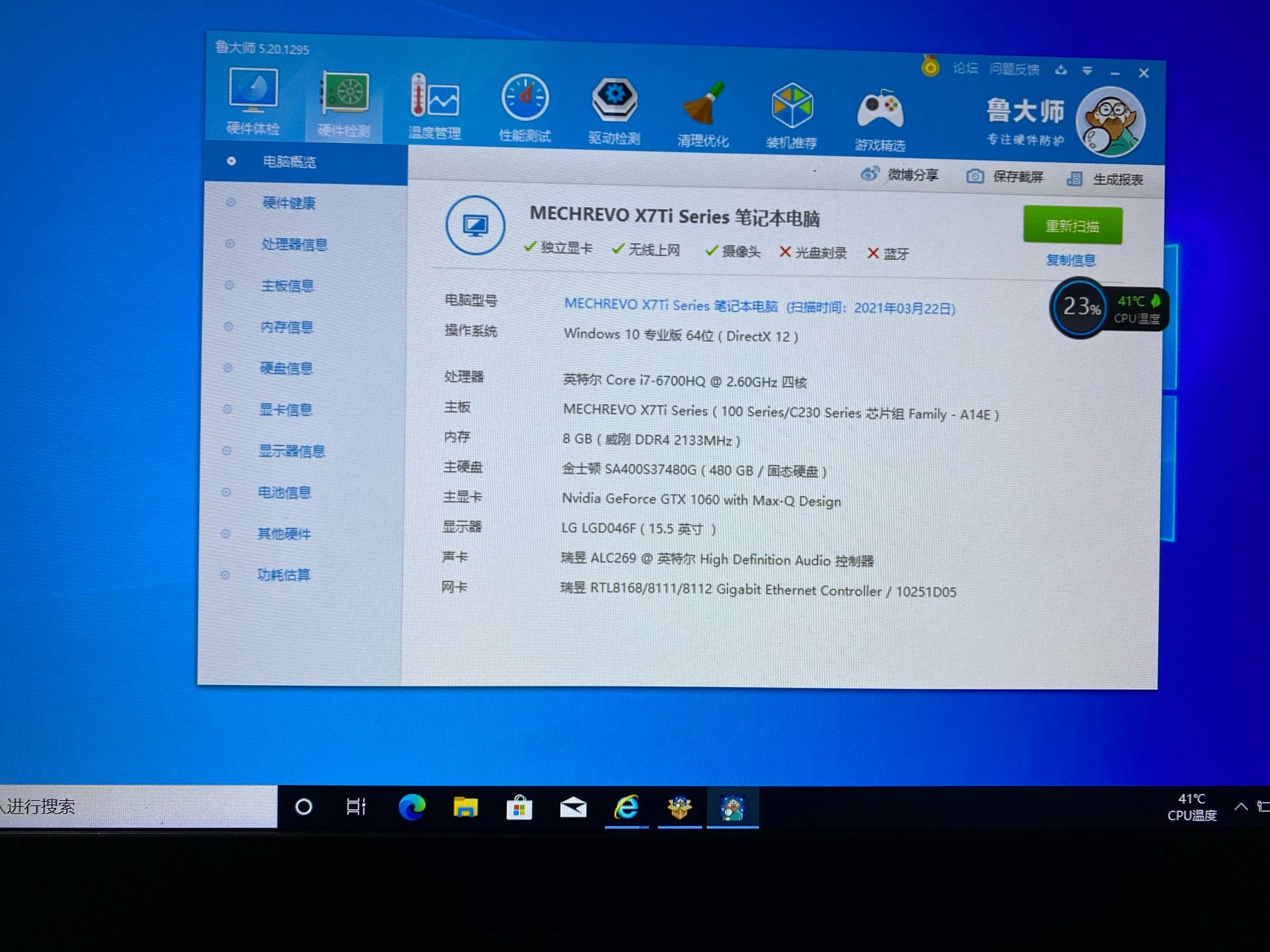View 电池信息 battery information

pos(283,492)
